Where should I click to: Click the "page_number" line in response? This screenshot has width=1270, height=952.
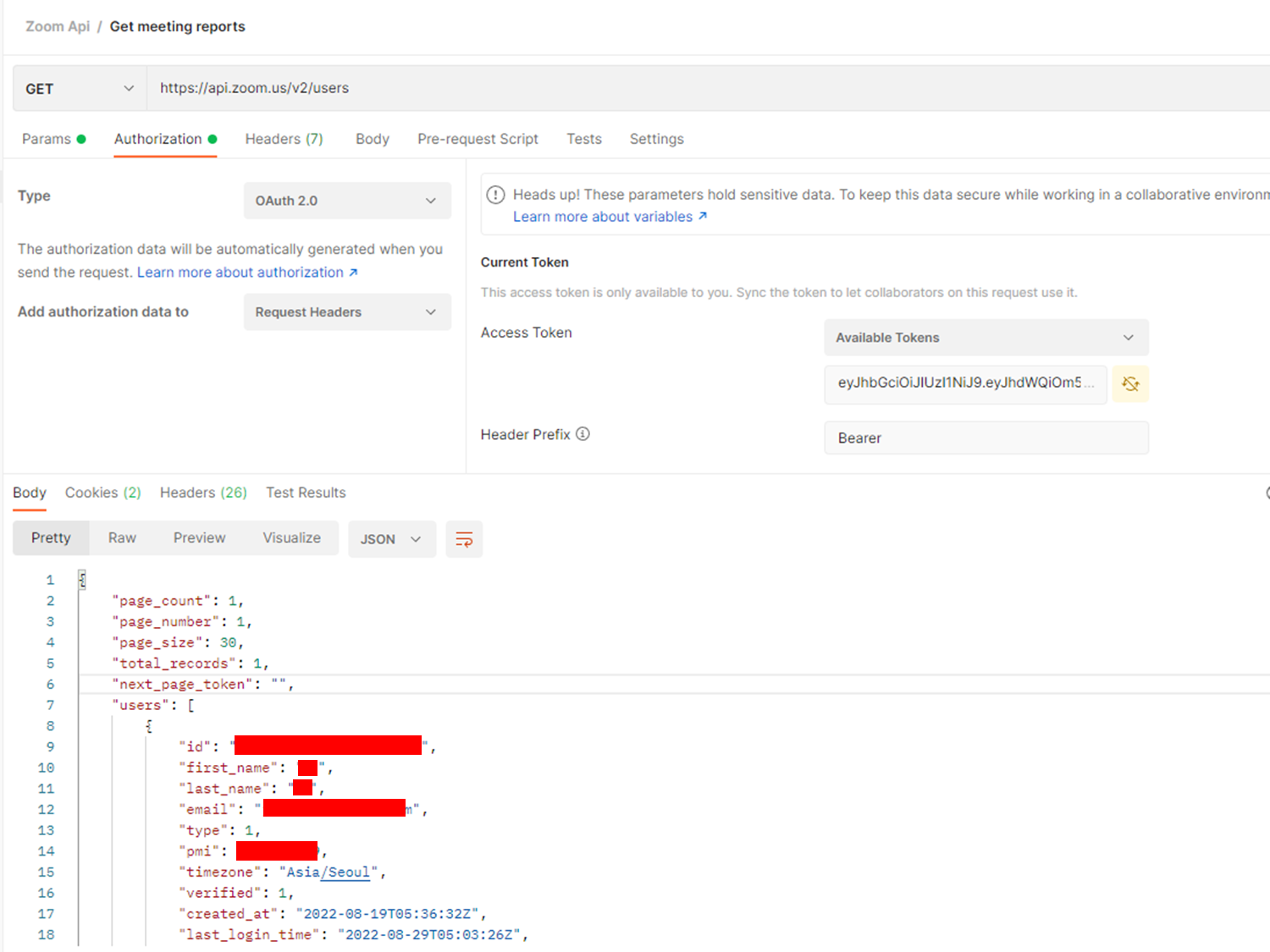(182, 621)
